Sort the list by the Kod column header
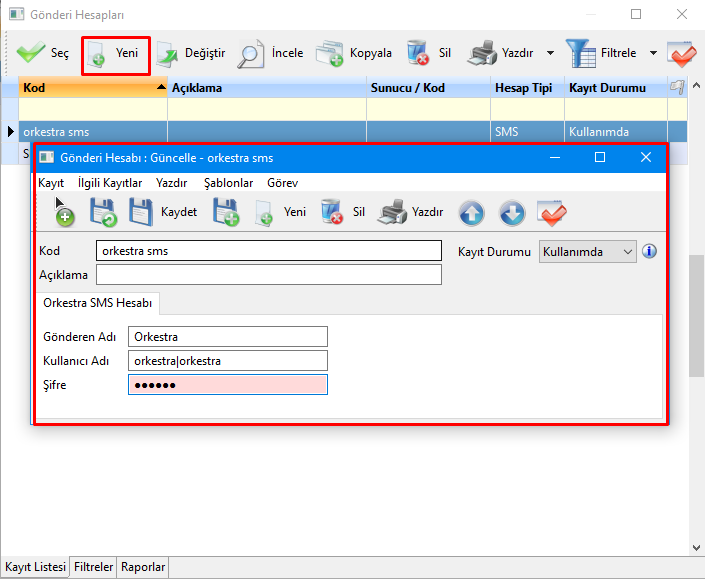The image size is (705, 579). coord(90,88)
